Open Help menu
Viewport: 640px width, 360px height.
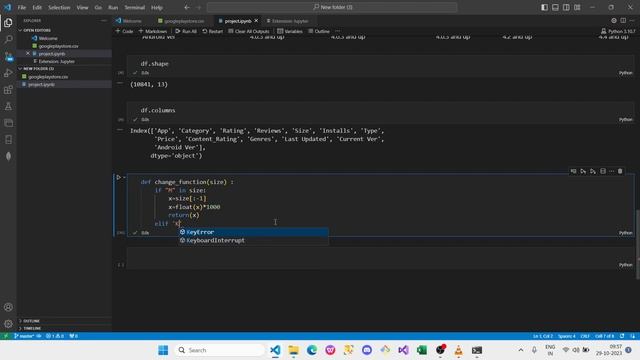pyautogui.click(x=157, y=7)
